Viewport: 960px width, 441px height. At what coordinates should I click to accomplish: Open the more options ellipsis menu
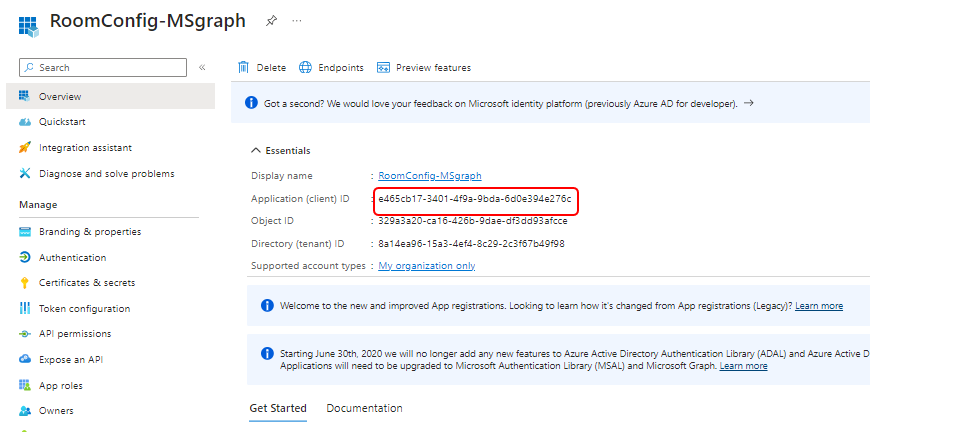coord(297,21)
